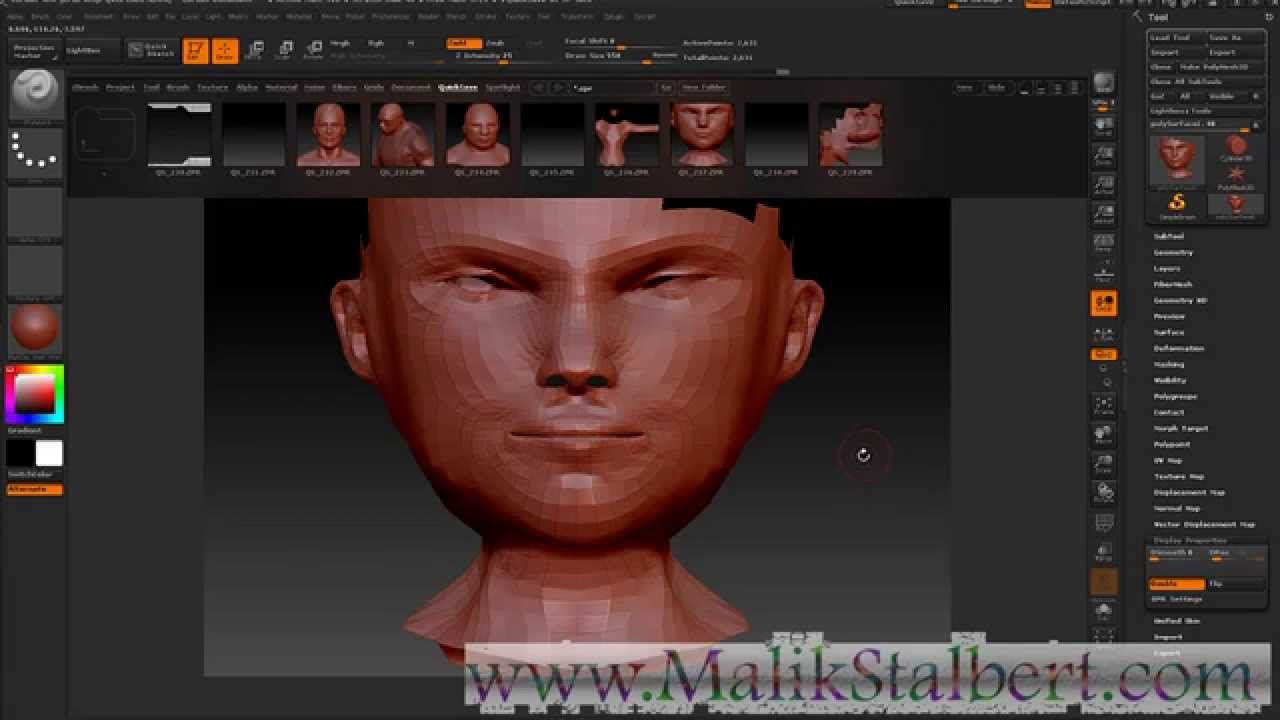
Task: Expand the Morph Target section
Action: point(1181,429)
